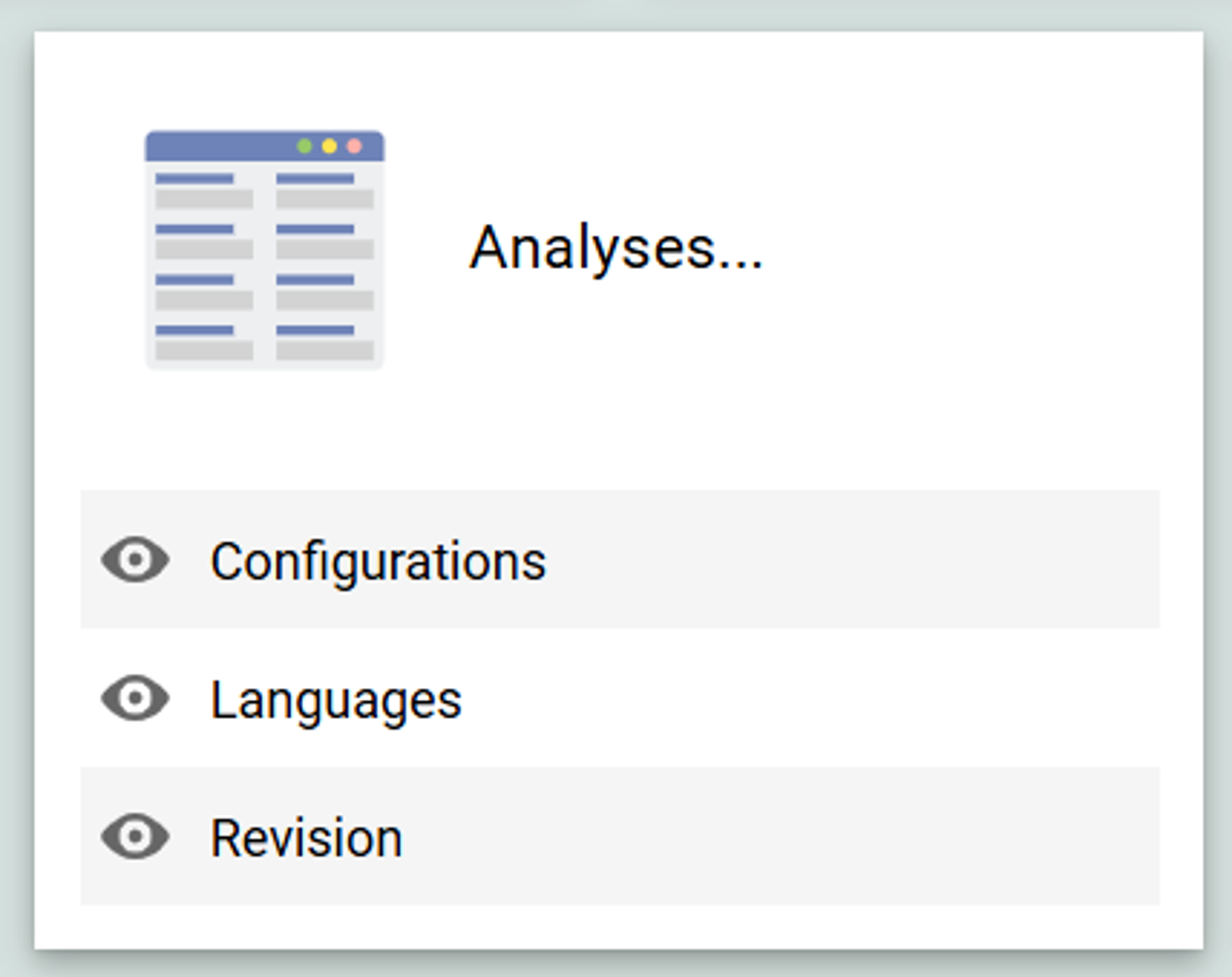The width and height of the screenshot is (1232, 977).
Task: Click the empty area of Languages row
Action: (838, 698)
